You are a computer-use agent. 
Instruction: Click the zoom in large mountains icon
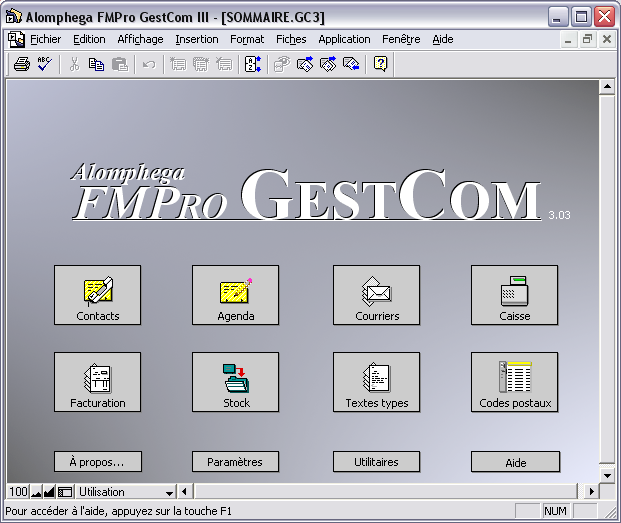click(x=49, y=492)
